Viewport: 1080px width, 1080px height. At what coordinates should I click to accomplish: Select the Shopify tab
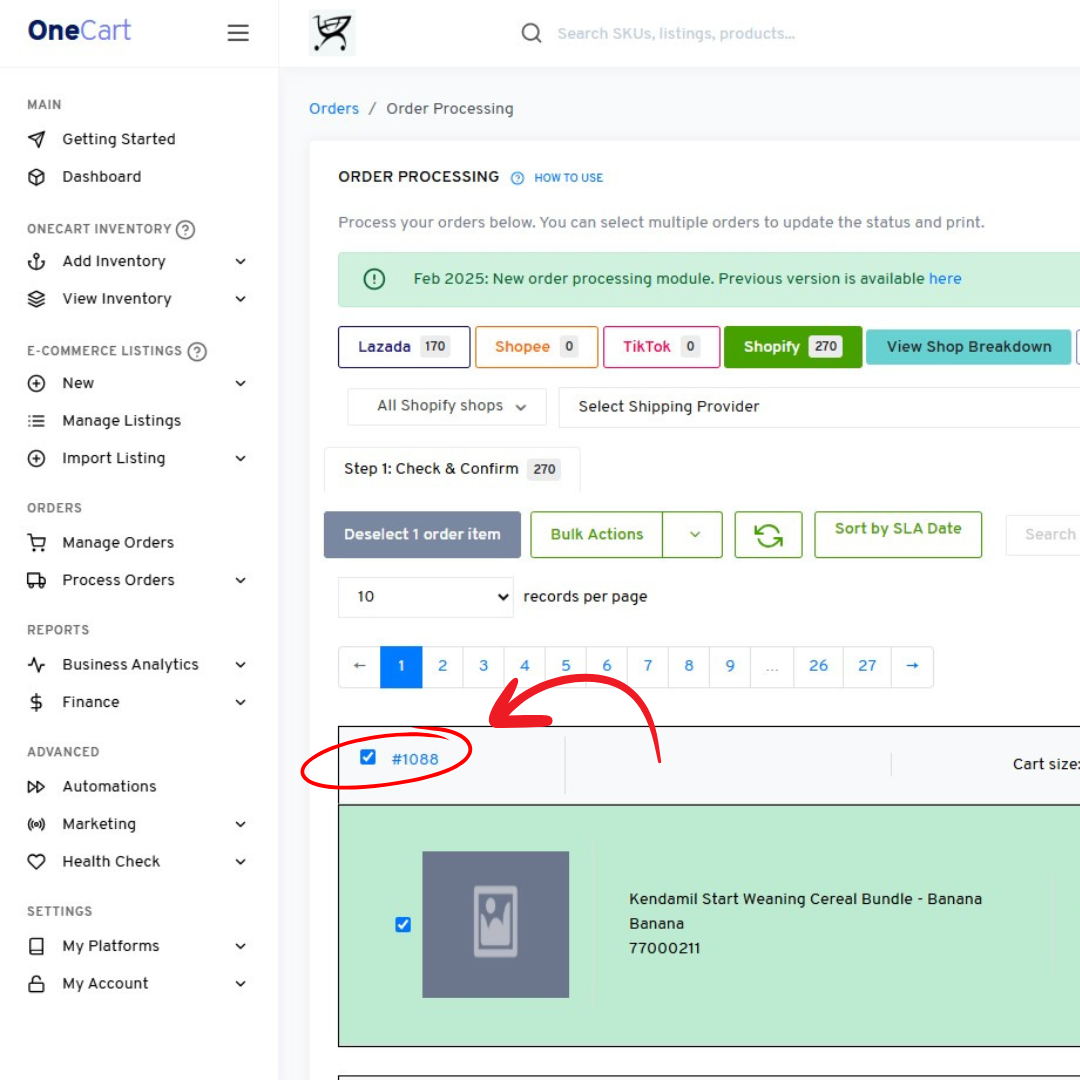tap(793, 347)
